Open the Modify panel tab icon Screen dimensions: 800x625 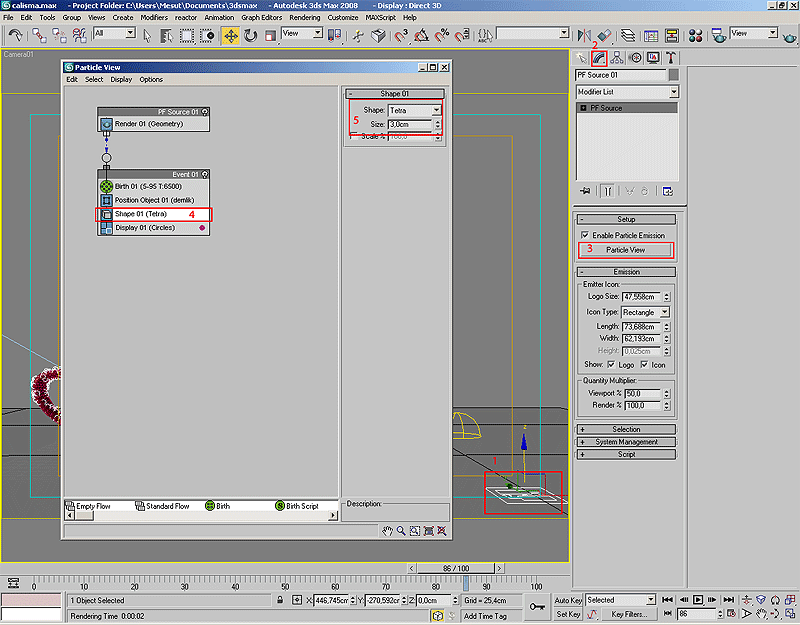pyautogui.click(x=599, y=57)
